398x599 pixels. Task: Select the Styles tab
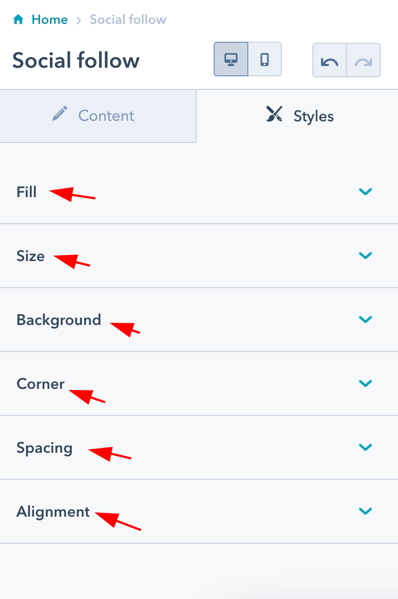tap(298, 116)
